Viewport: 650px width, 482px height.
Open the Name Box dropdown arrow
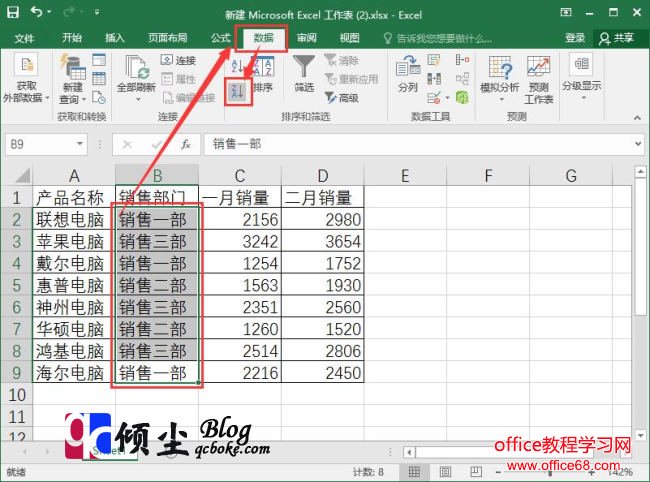pos(80,144)
